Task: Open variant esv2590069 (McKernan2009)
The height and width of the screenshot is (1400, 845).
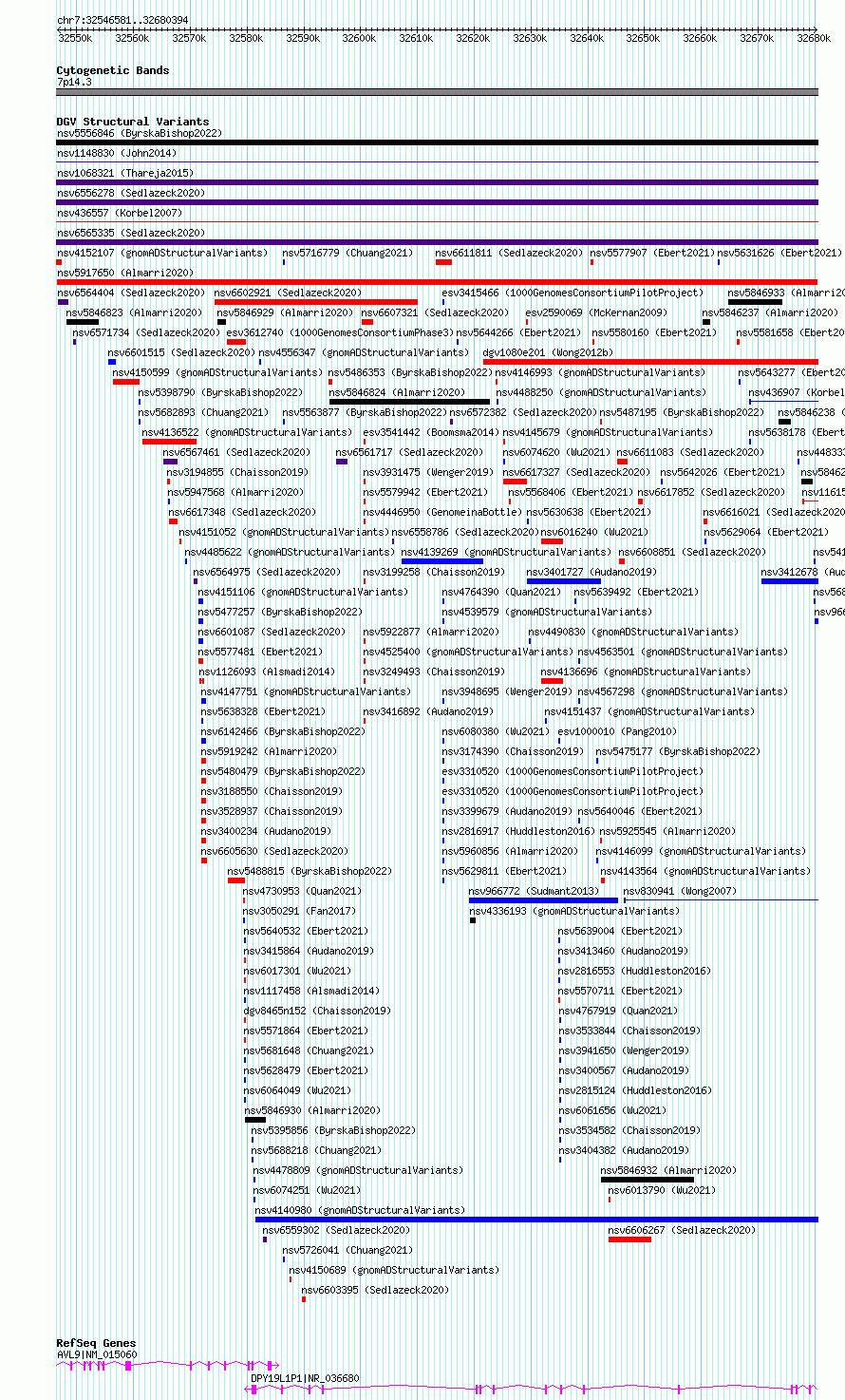Action: coord(597,312)
